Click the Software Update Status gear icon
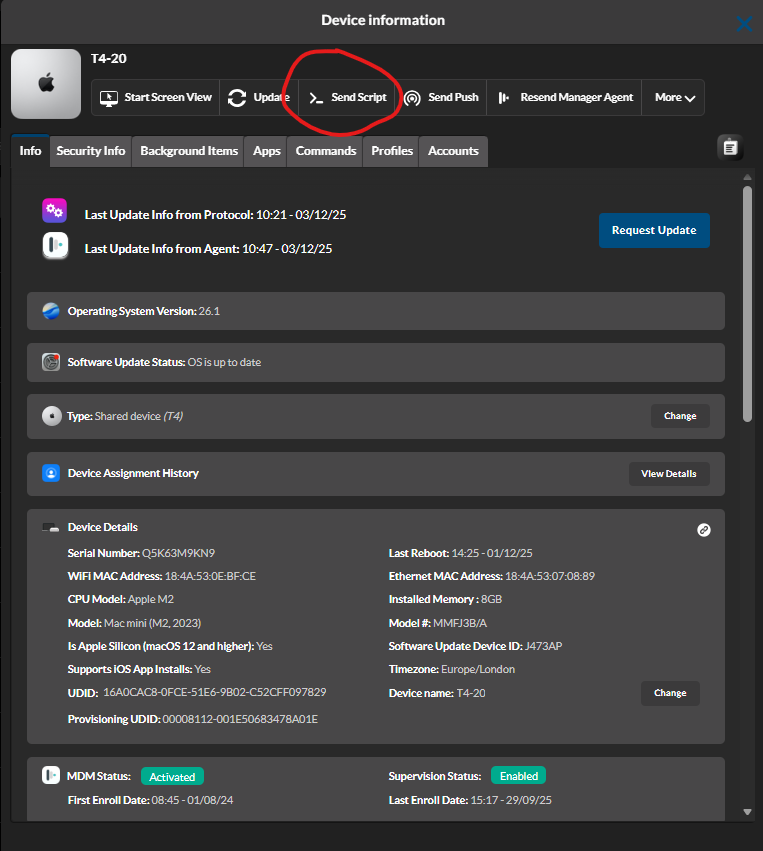Image resolution: width=763 pixels, height=851 pixels. (51, 362)
